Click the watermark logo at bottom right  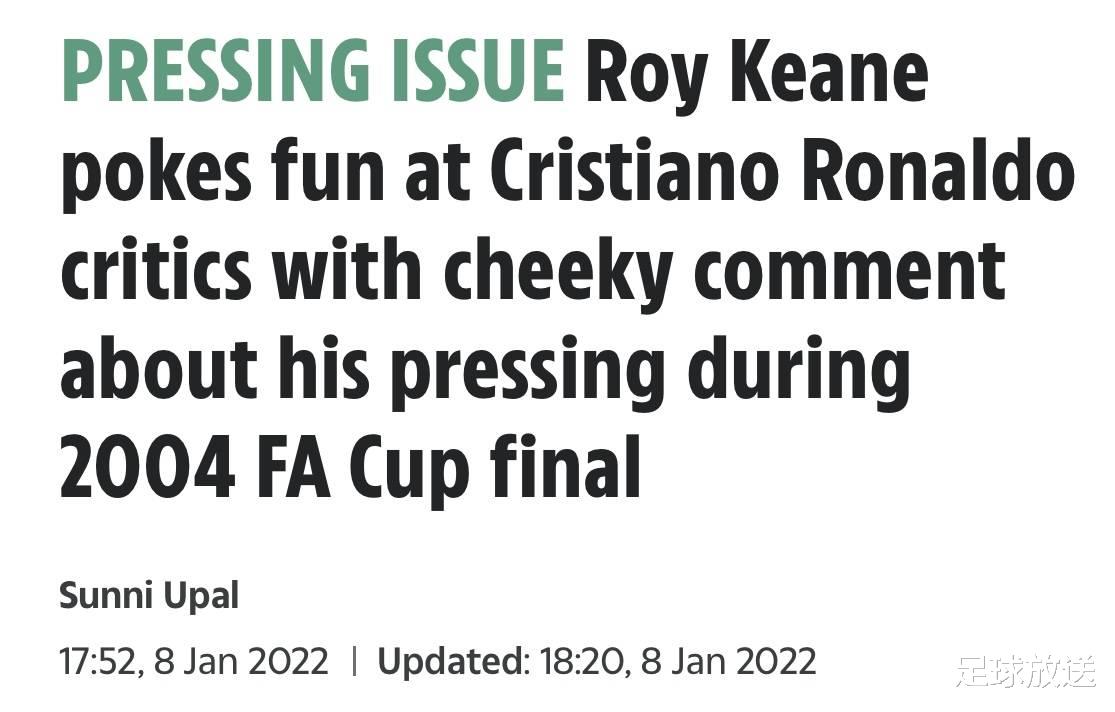(x=1027, y=671)
